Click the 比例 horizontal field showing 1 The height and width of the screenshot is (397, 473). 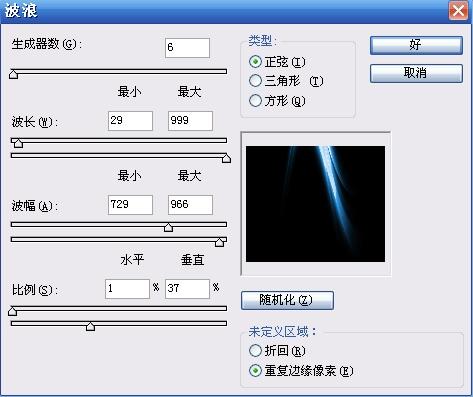click(127, 289)
